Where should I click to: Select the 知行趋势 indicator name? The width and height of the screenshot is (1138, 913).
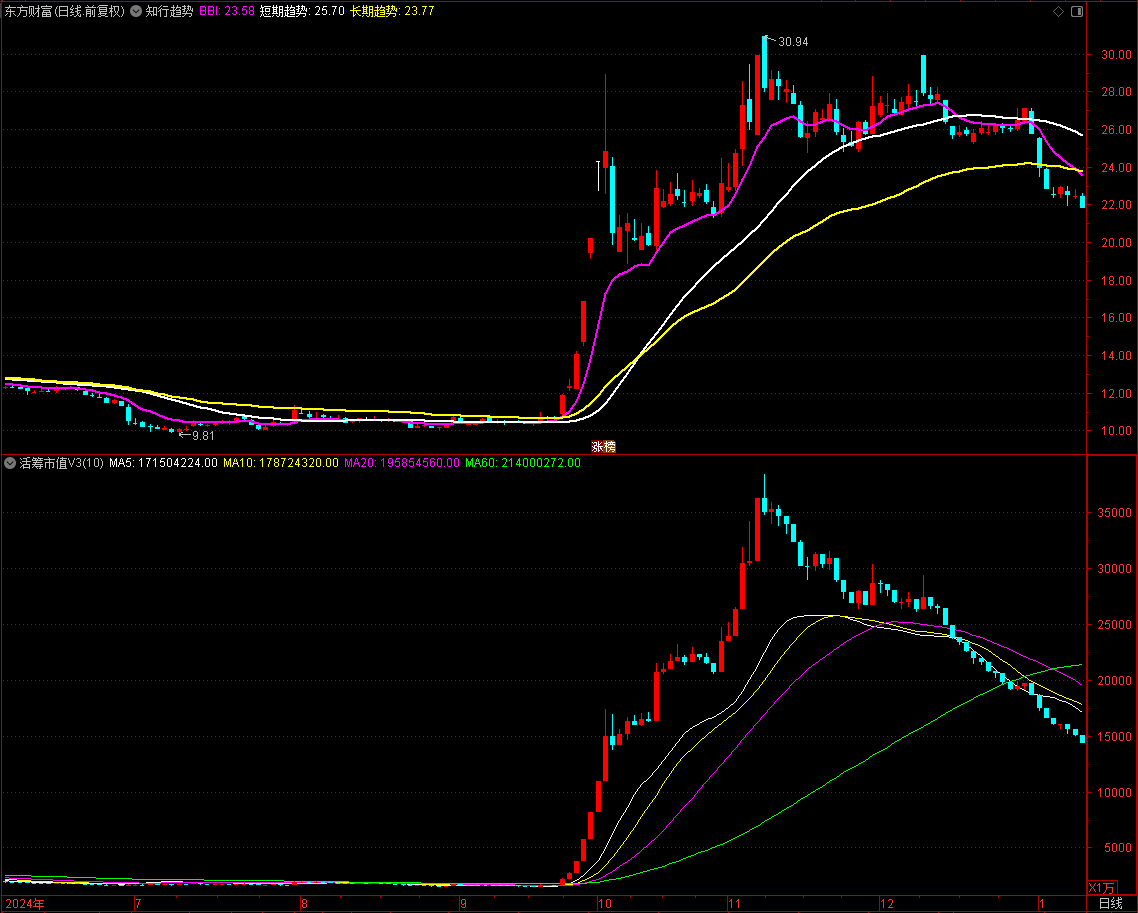[x=169, y=12]
